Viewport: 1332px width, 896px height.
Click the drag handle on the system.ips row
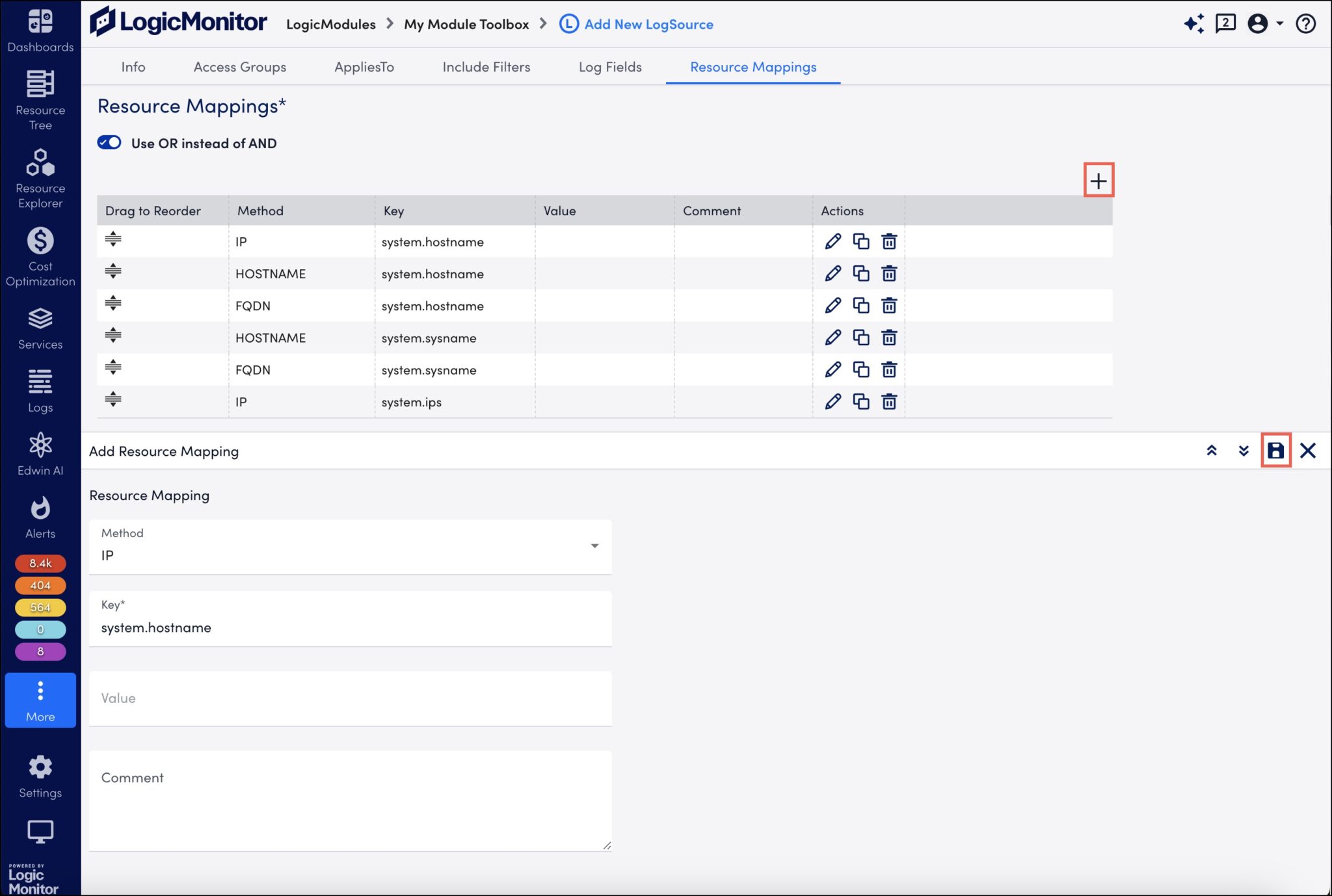113,400
